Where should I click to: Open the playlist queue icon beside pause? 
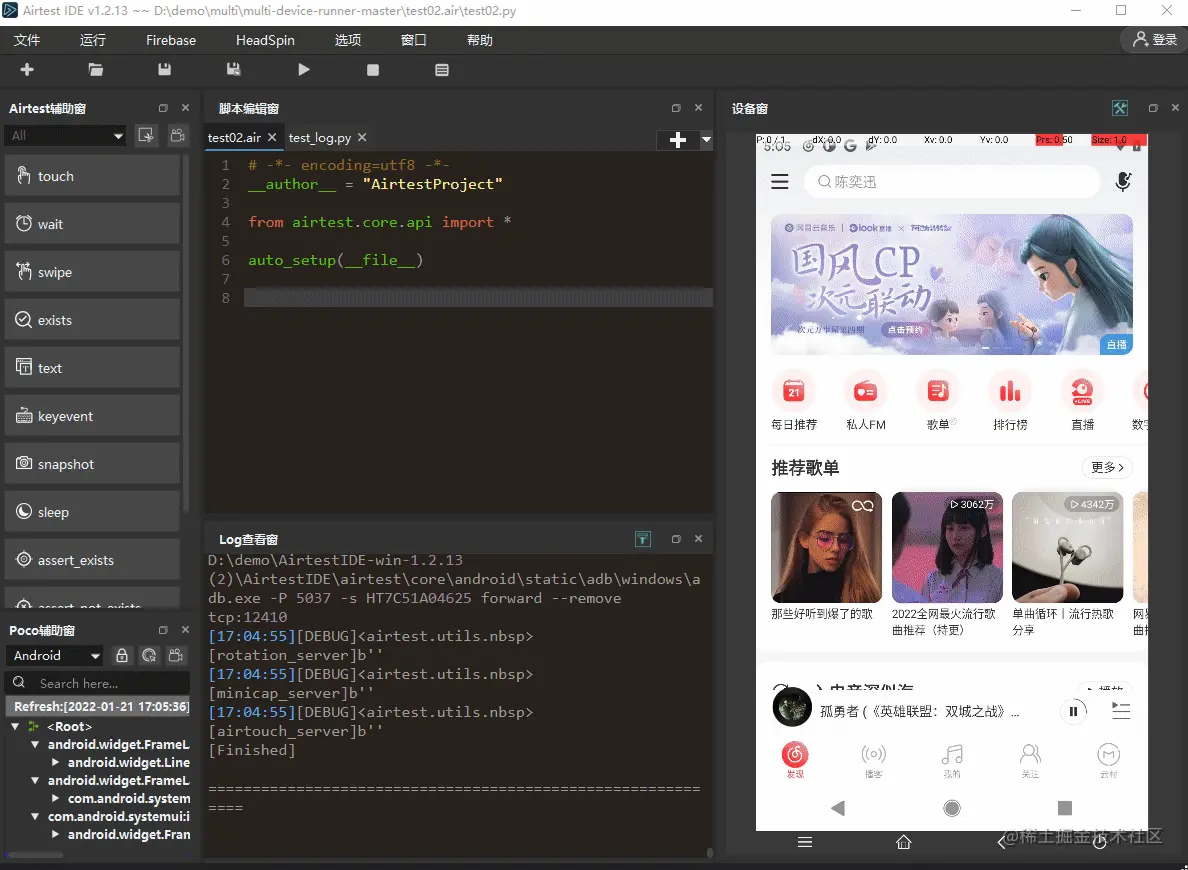tap(1121, 711)
